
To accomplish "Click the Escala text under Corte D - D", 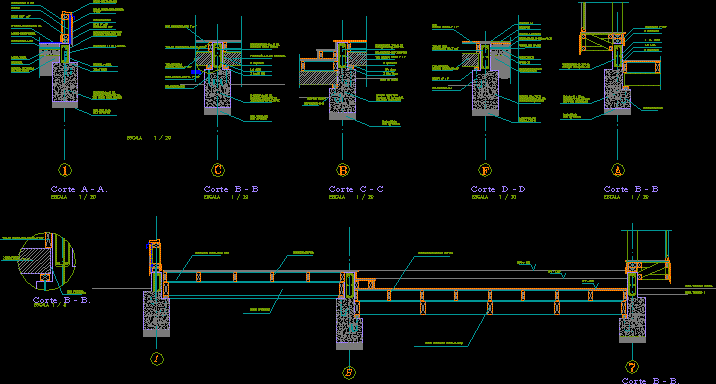I will click(x=494, y=197).
